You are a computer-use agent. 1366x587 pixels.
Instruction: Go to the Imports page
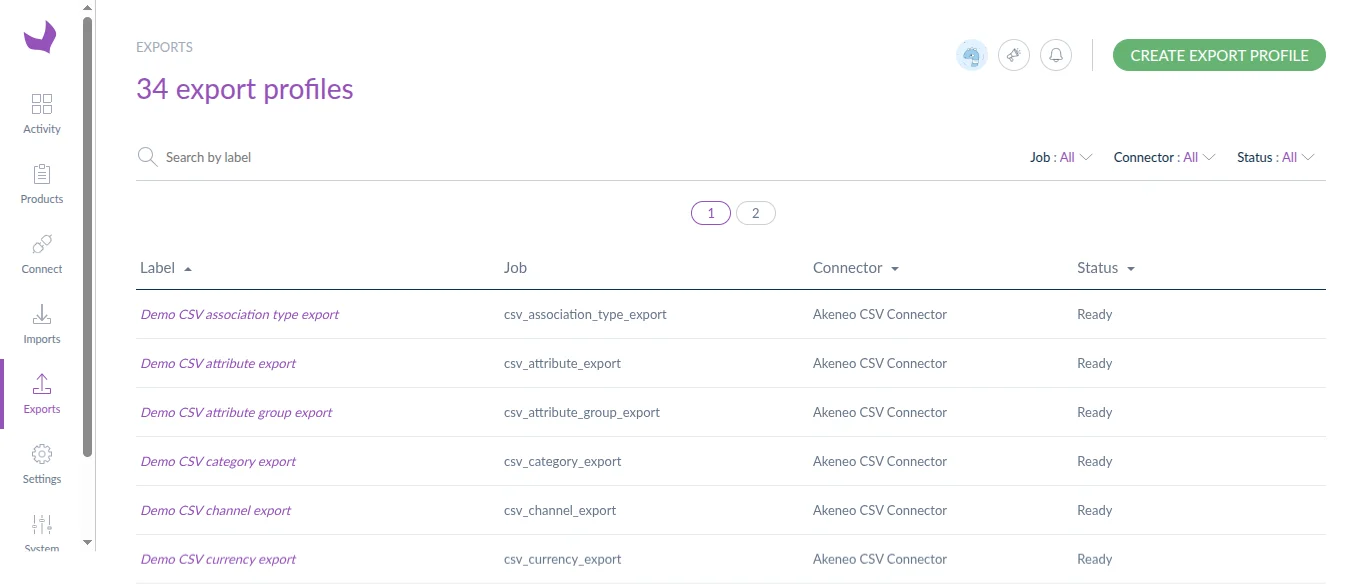click(x=41, y=323)
